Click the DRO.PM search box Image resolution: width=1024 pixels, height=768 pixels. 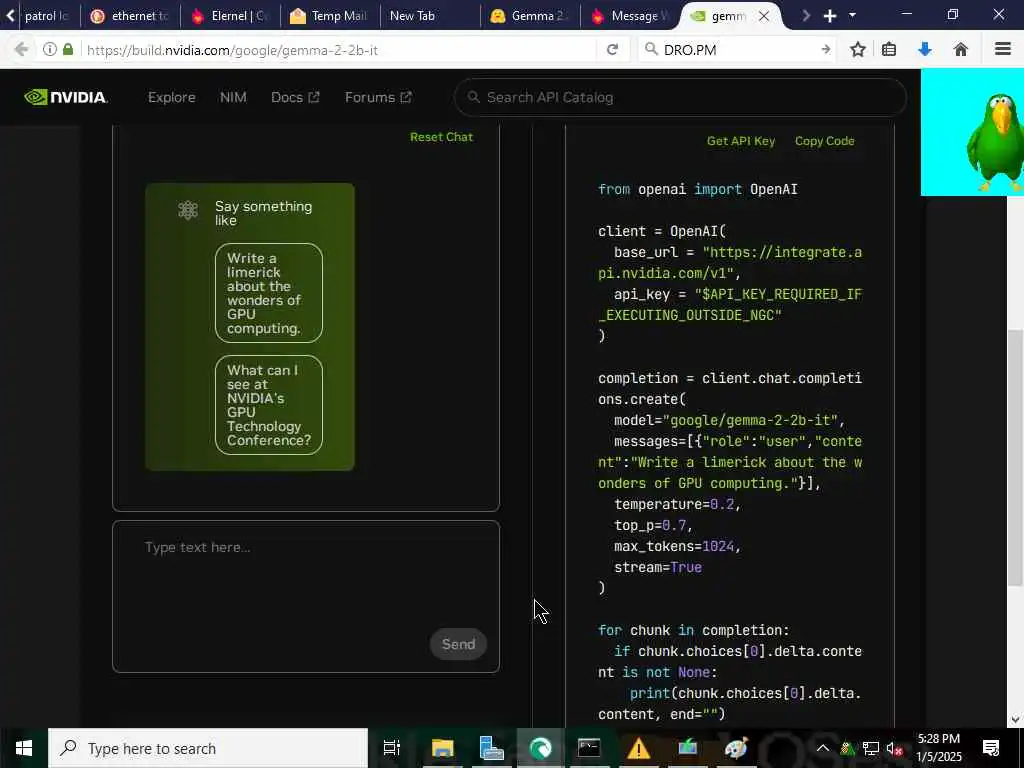pos(738,50)
